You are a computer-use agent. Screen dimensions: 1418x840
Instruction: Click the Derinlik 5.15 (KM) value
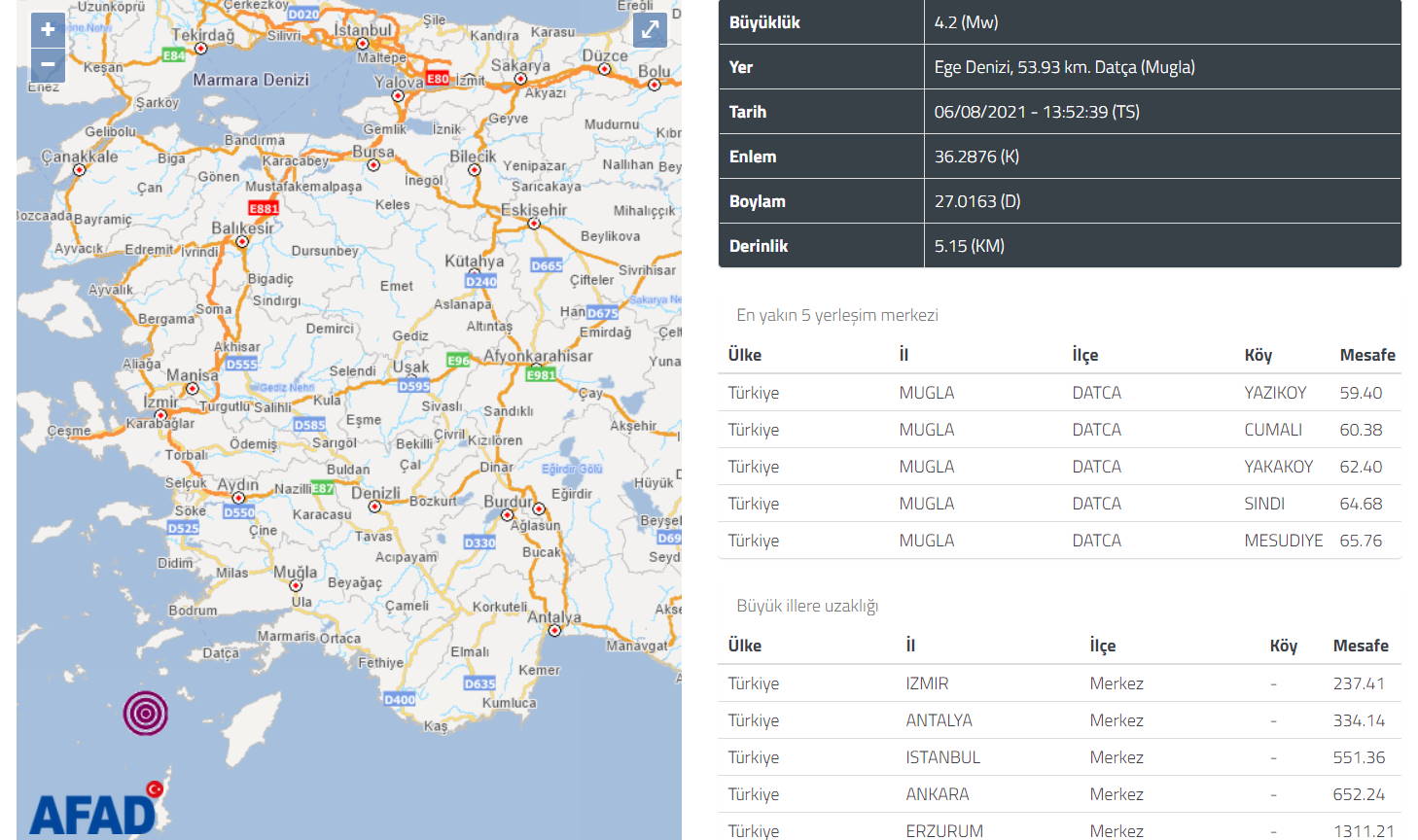coord(969,246)
